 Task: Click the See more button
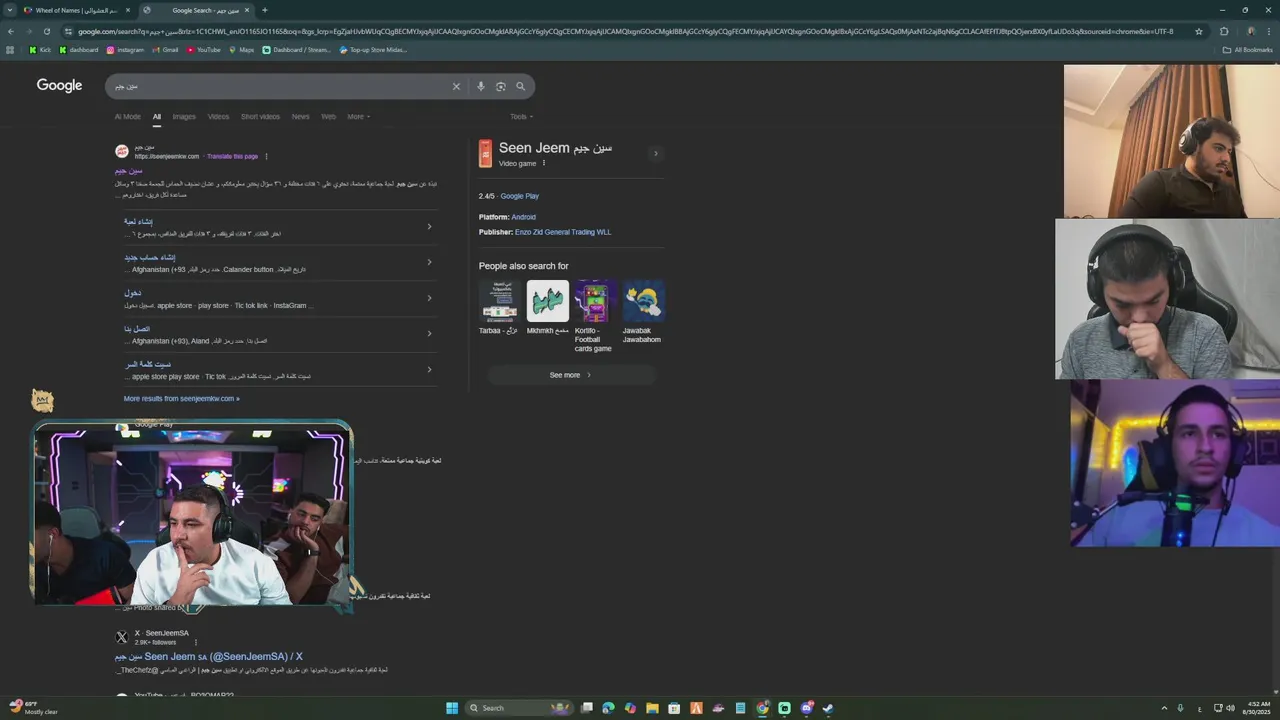coord(571,375)
